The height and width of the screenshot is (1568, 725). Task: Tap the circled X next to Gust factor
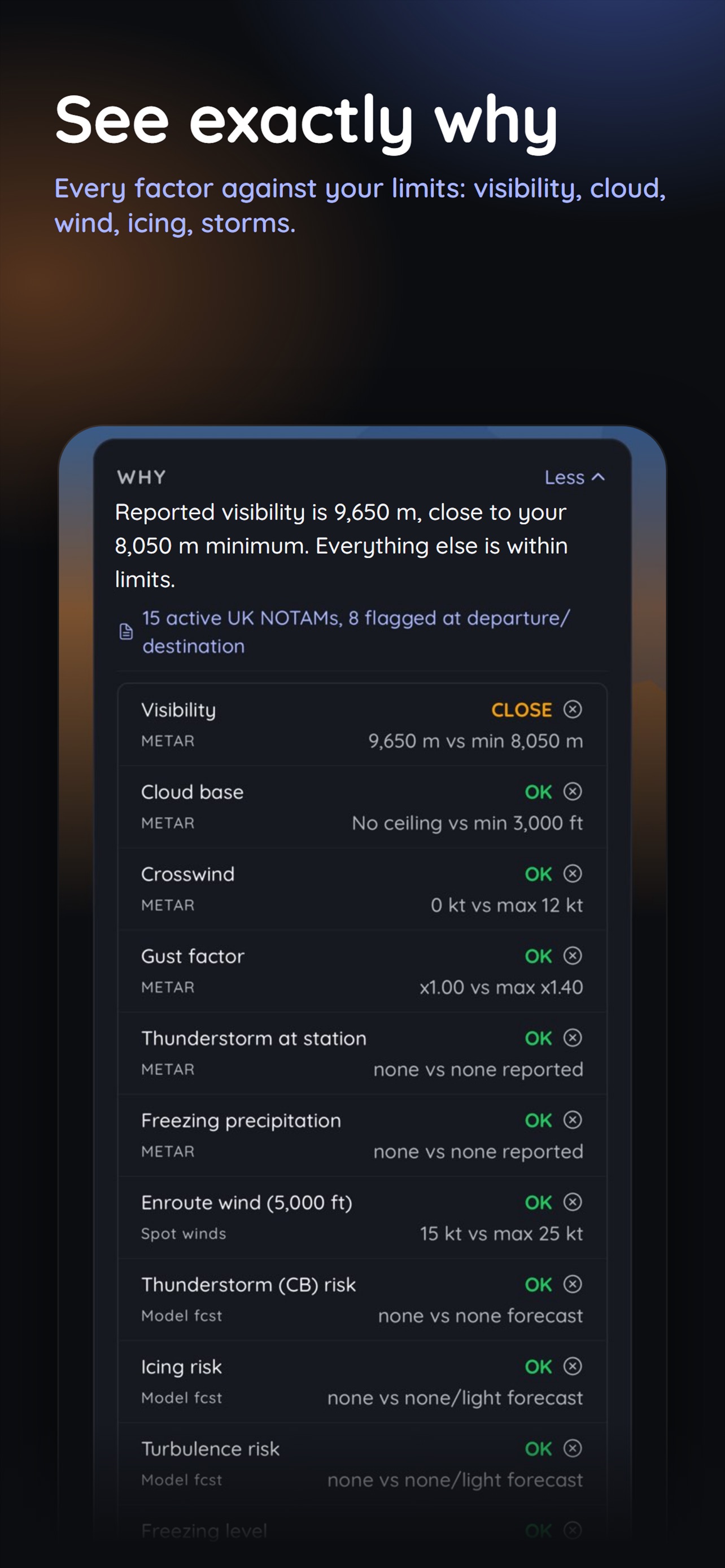pos(572,956)
